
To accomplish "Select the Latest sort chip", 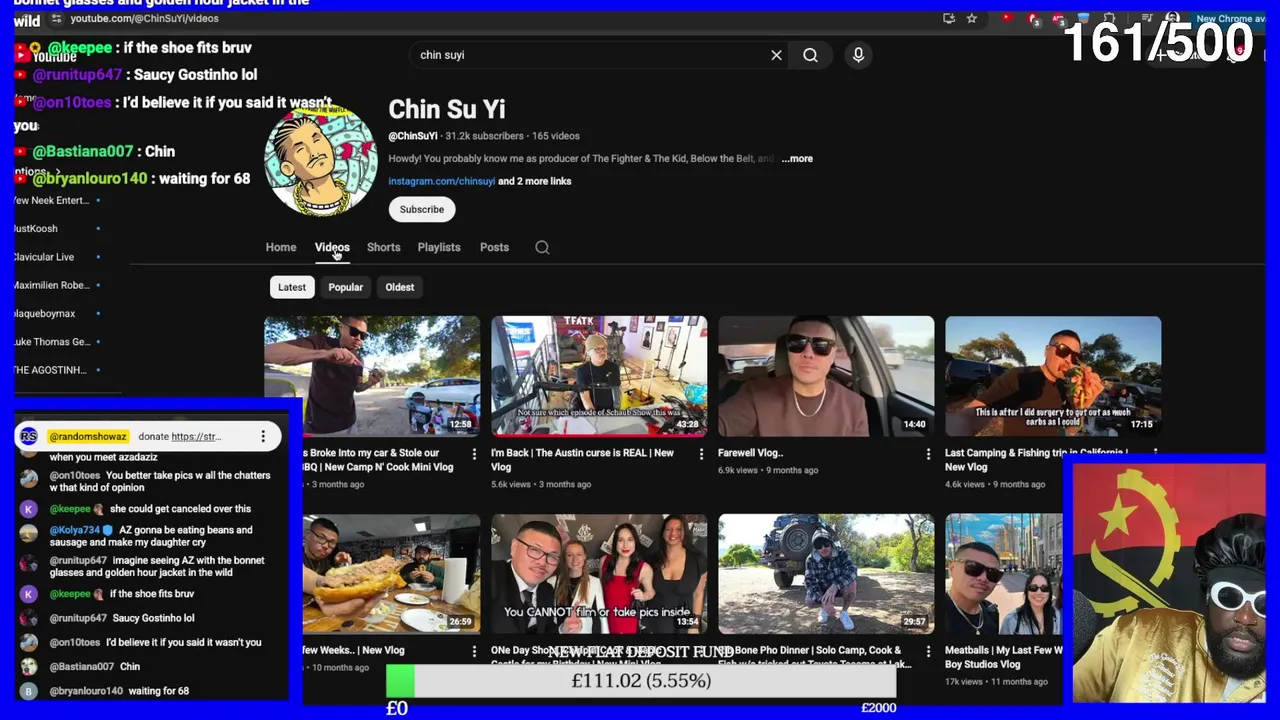I will tap(292, 287).
